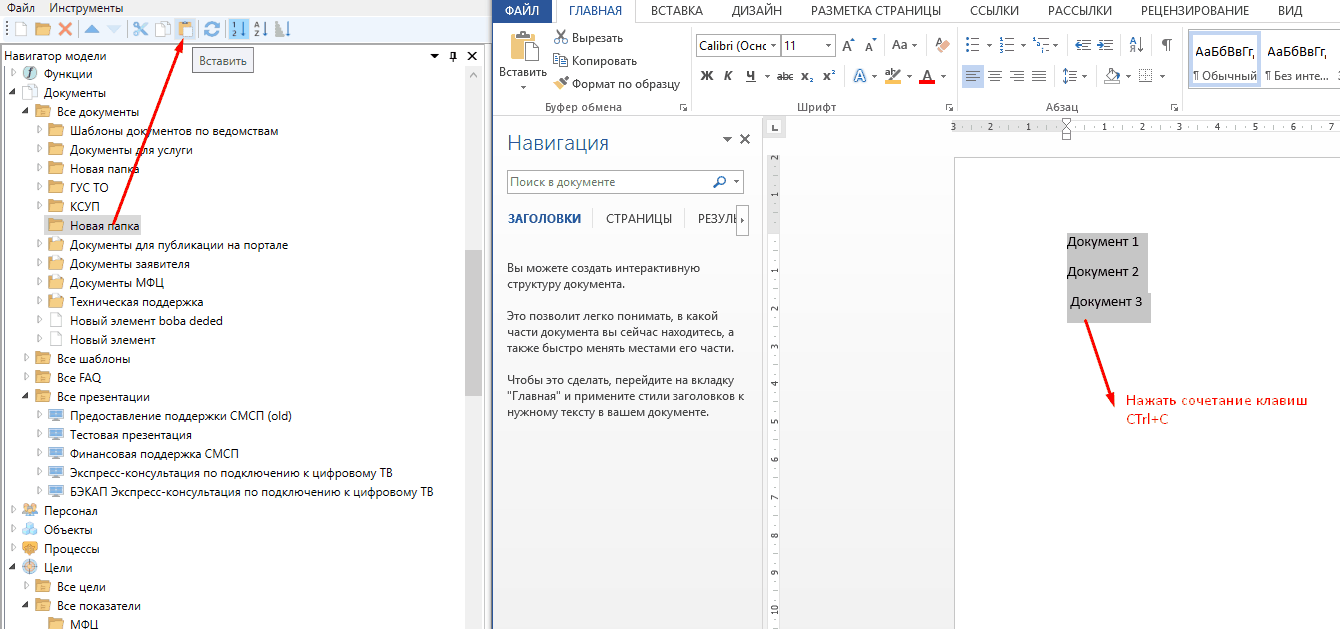Click the text effects A icon
This screenshot has width=1340, height=629.
point(859,76)
